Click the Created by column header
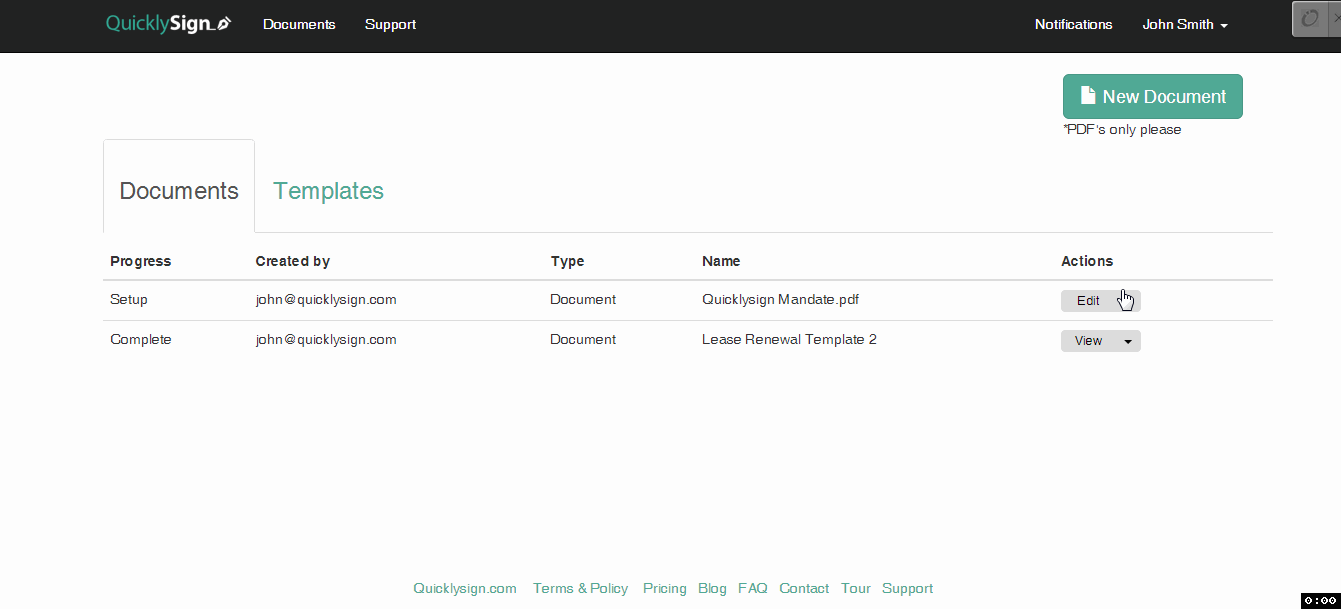 click(292, 261)
